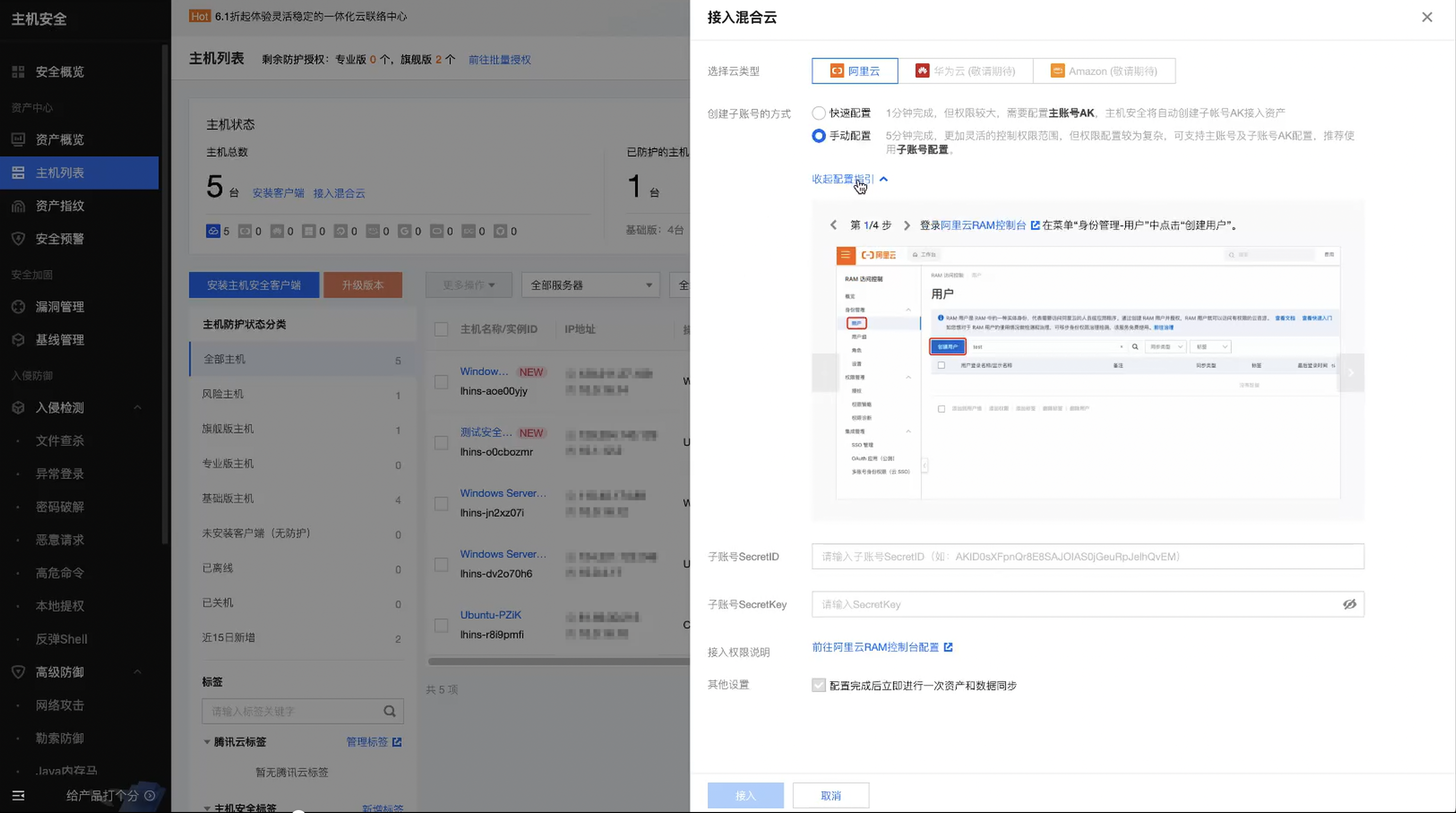
Task: Go to next guide step arrow
Action: pos(907,225)
